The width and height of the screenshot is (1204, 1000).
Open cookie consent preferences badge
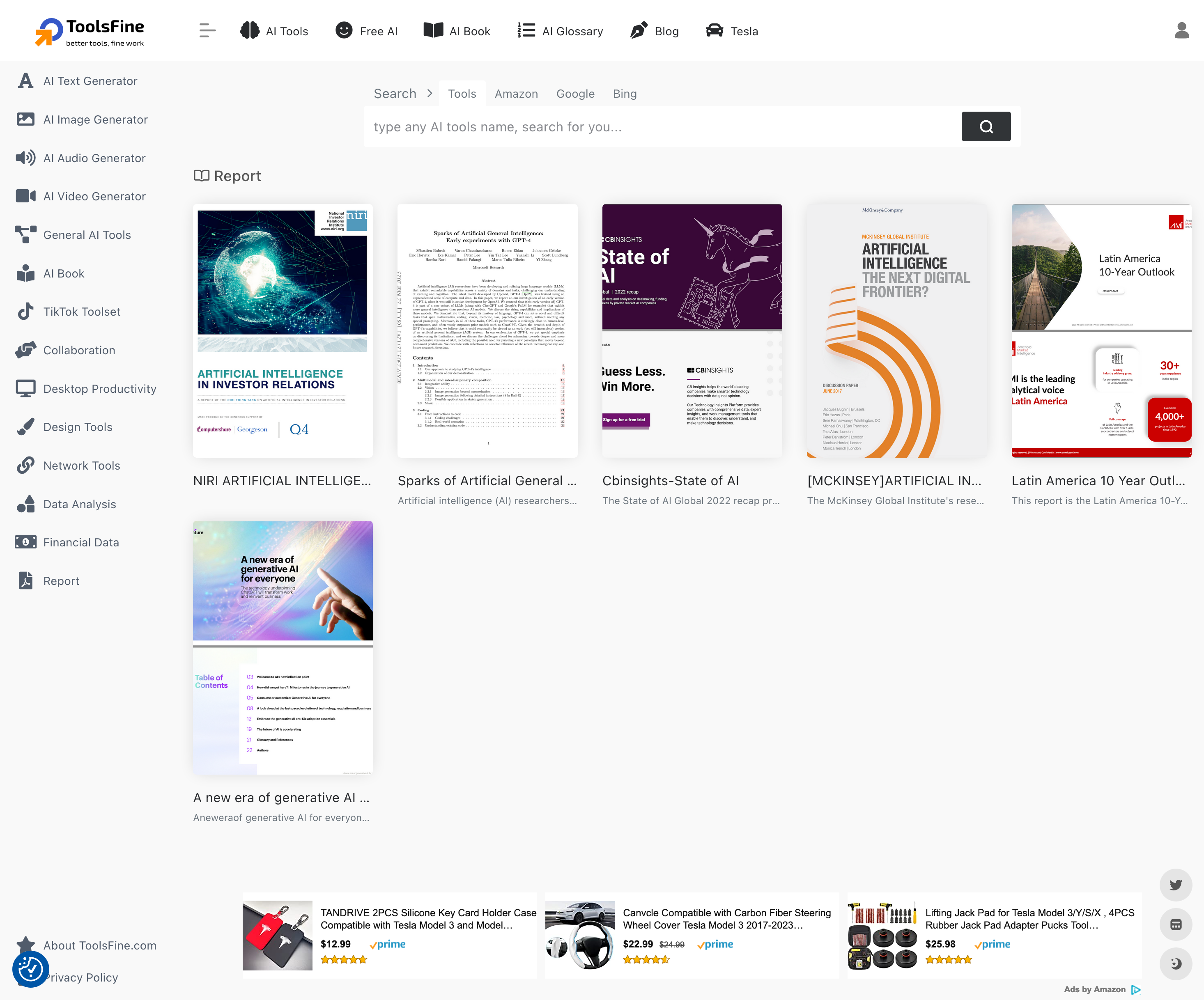30,969
